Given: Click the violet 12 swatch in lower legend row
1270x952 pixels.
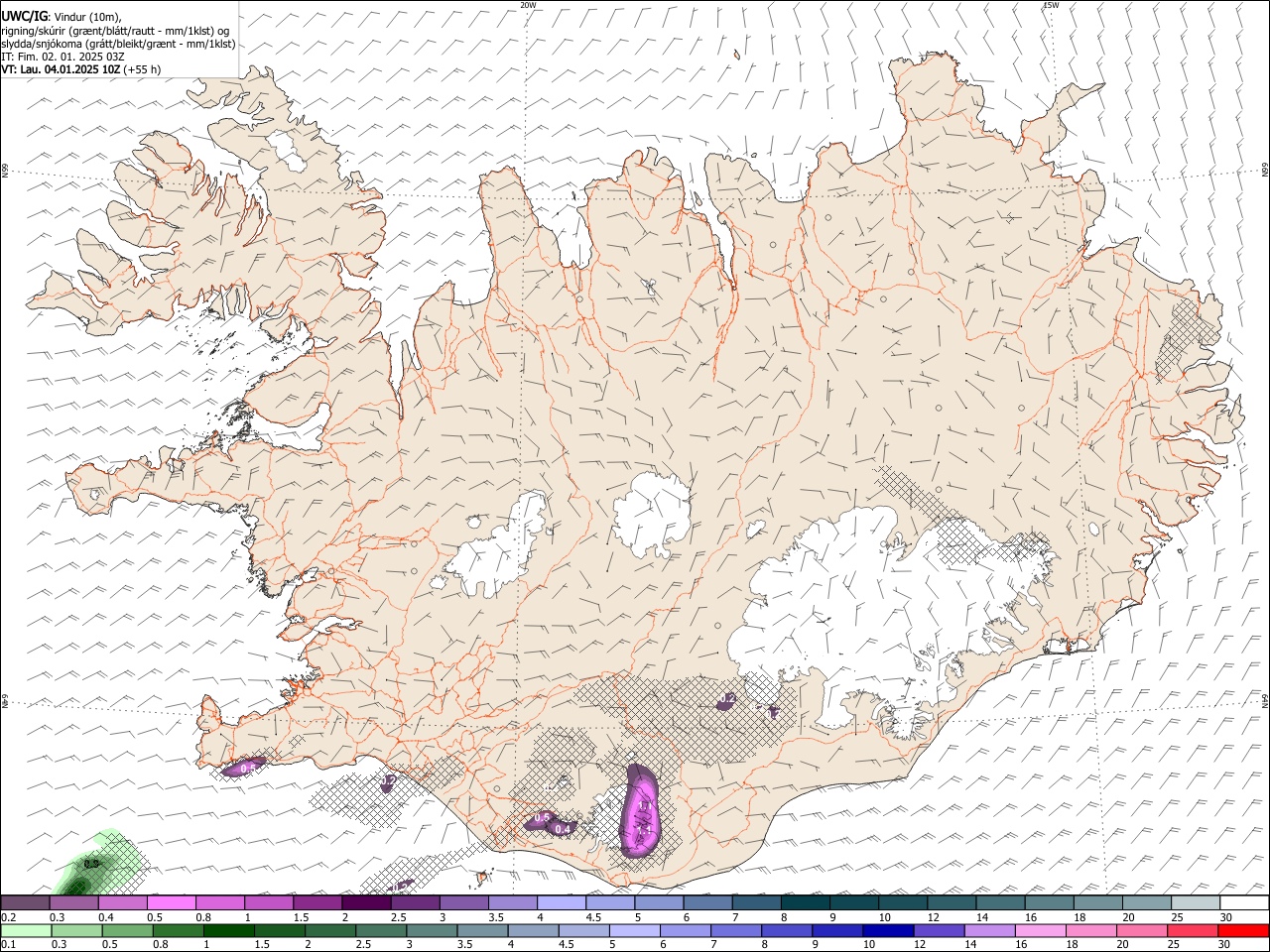Looking at the screenshot, I should 939,931.
